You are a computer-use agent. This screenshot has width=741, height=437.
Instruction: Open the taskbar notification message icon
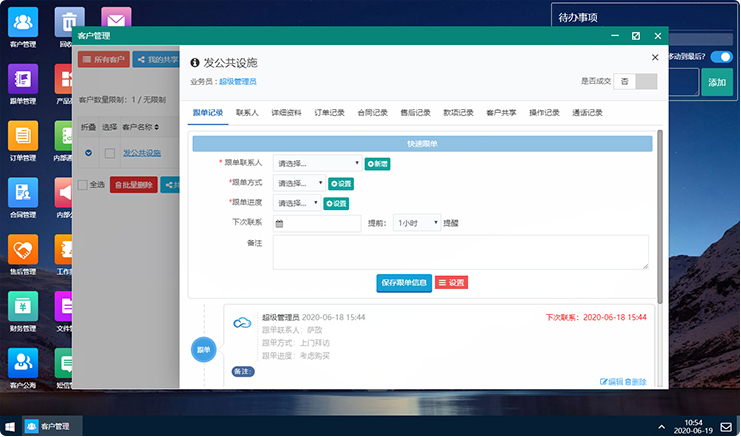(726, 427)
